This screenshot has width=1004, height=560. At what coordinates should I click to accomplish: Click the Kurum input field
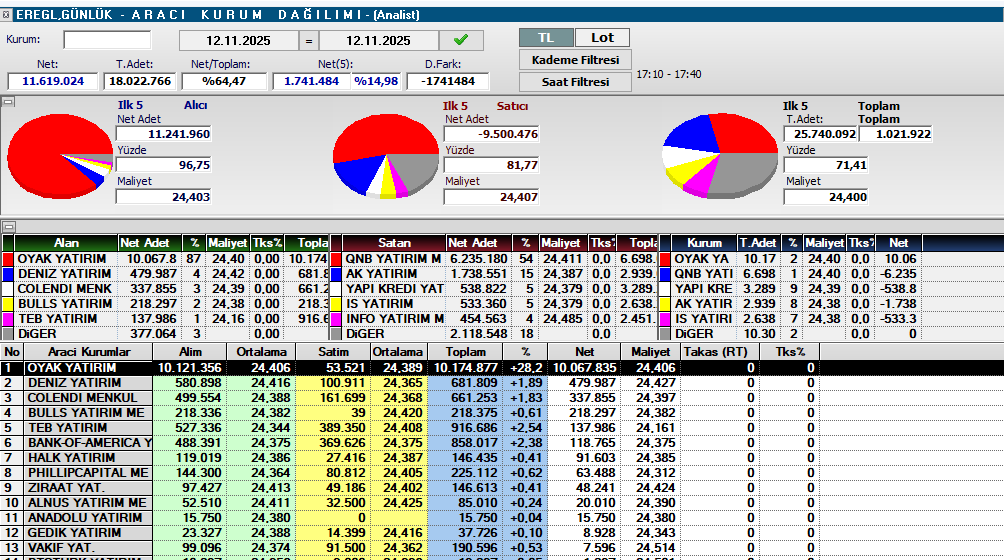point(107,40)
